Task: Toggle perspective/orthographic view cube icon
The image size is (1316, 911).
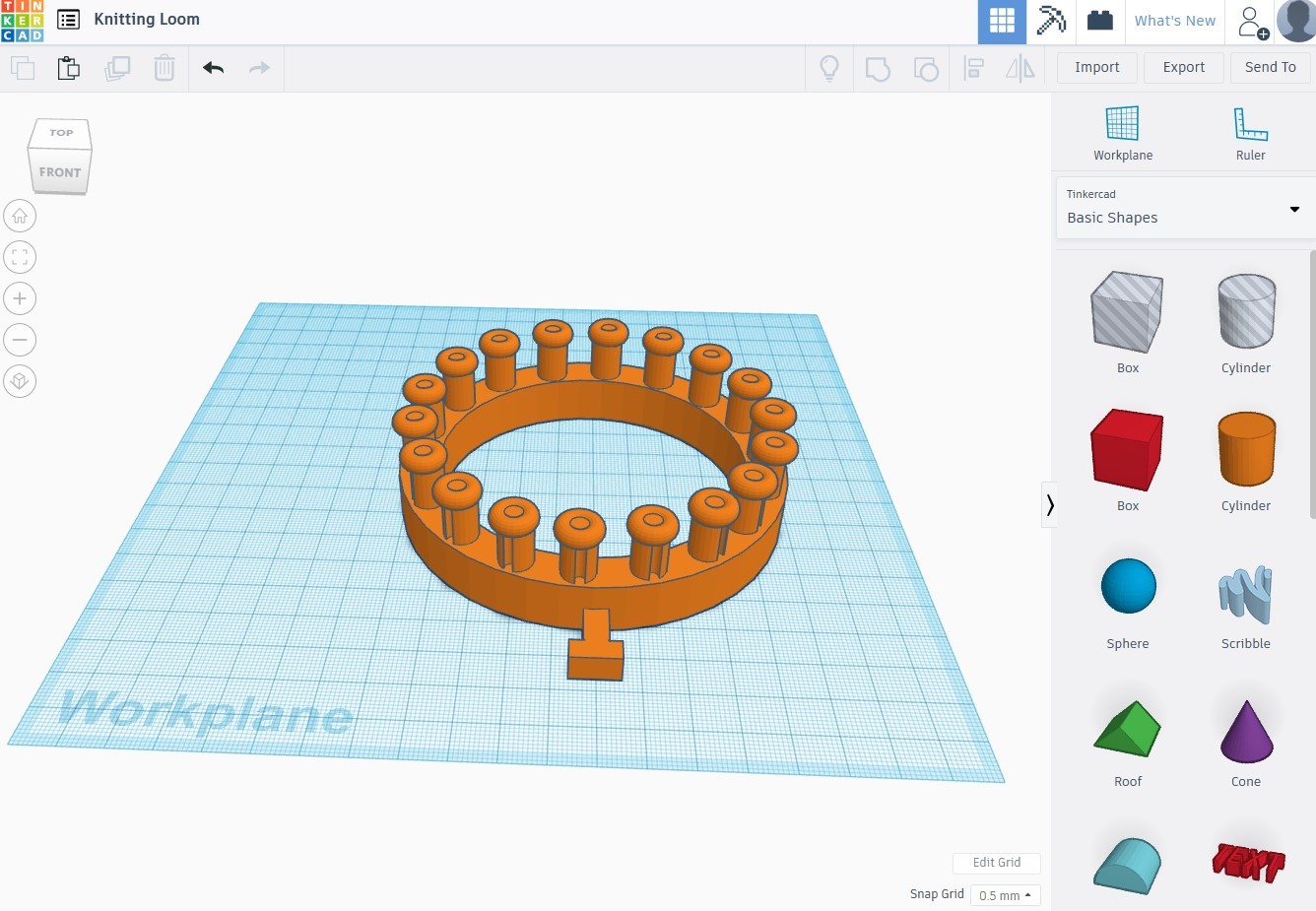Action: 20,381
